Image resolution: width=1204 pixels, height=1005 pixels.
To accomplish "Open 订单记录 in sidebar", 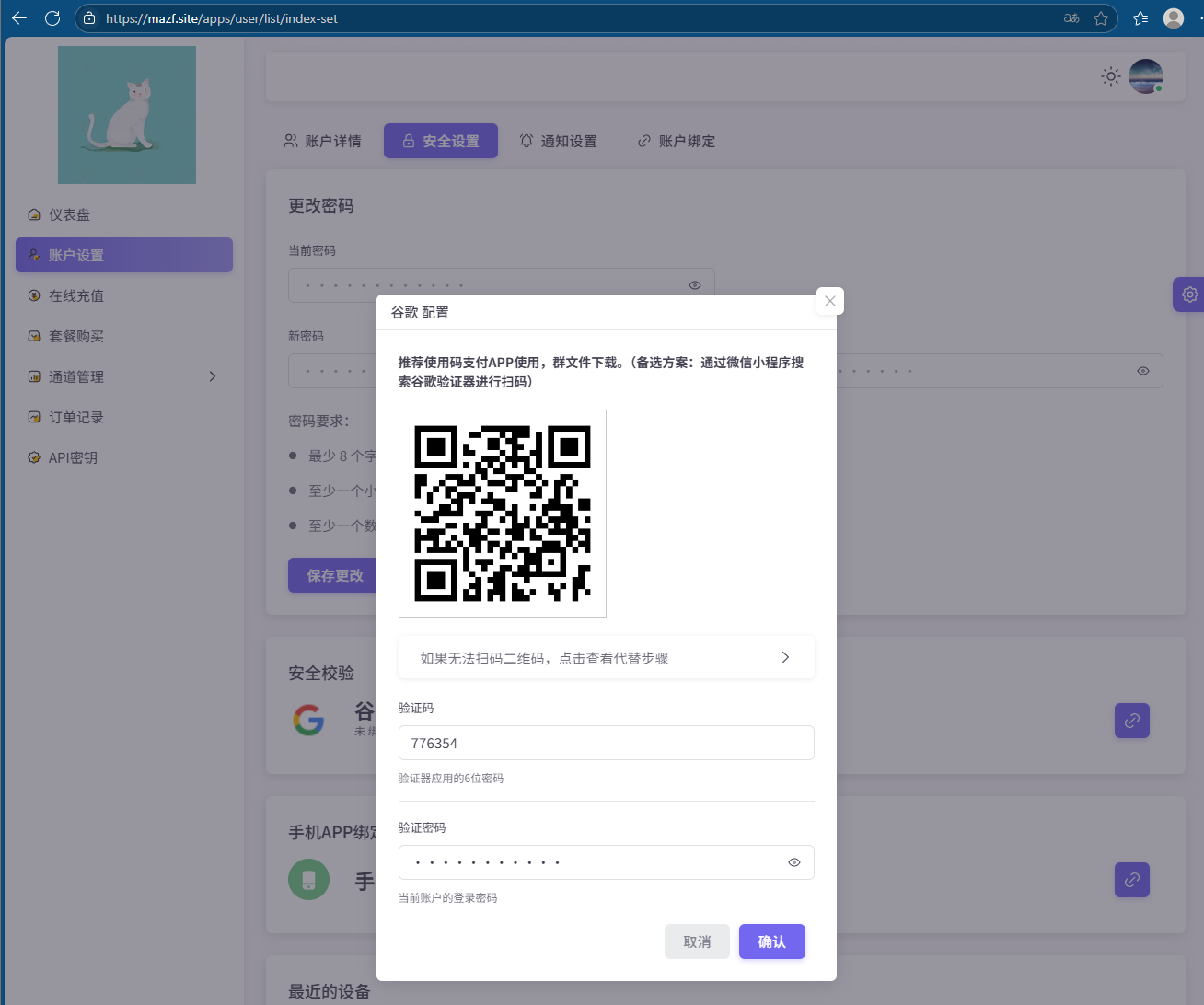I will pos(124,417).
